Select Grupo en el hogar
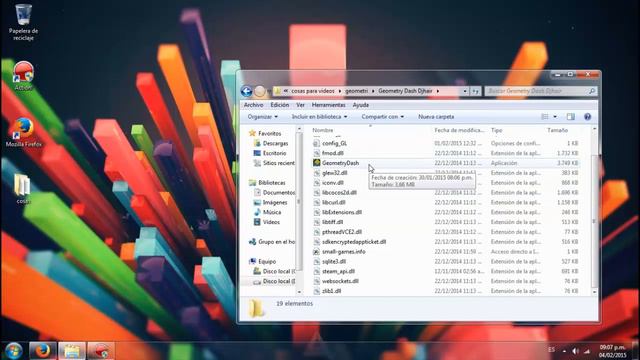 tap(276, 242)
